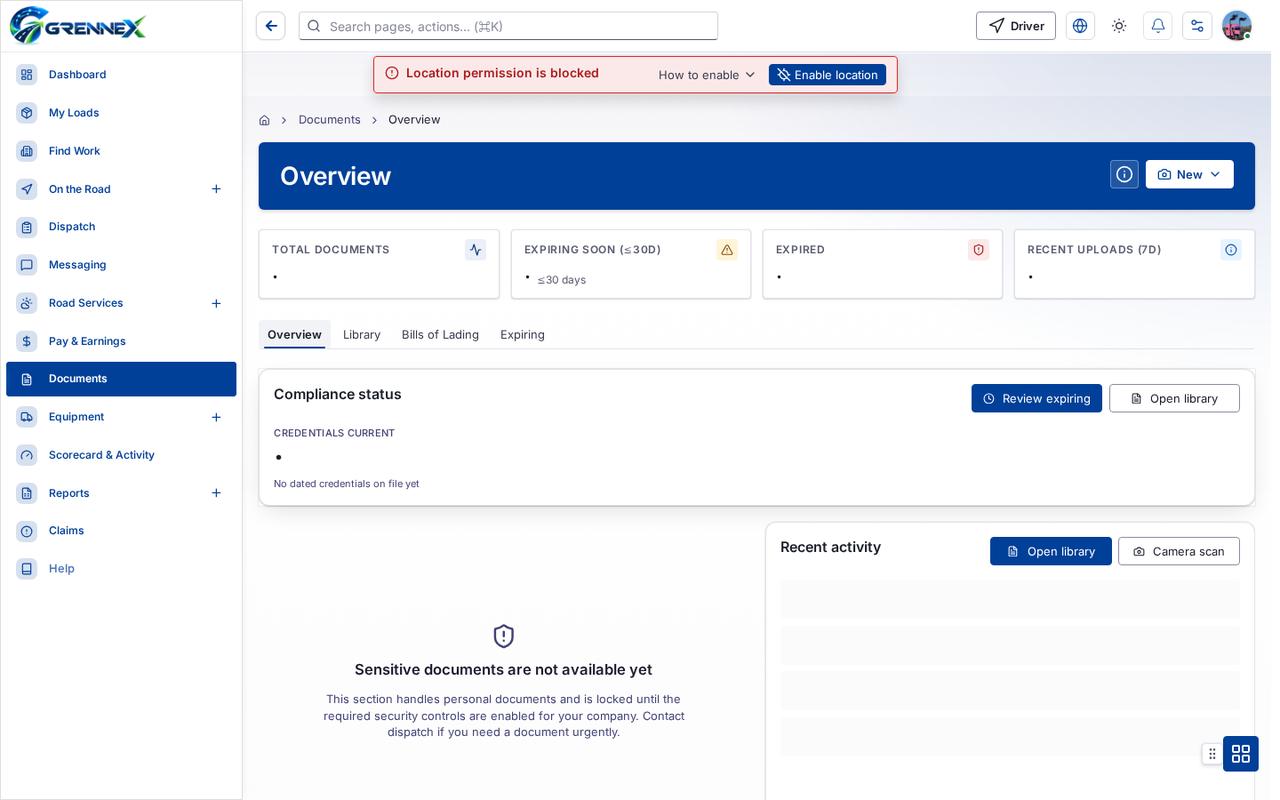Click the Total Documents activity icon
The width and height of the screenshot is (1280, 800).
tap(475, 250)
